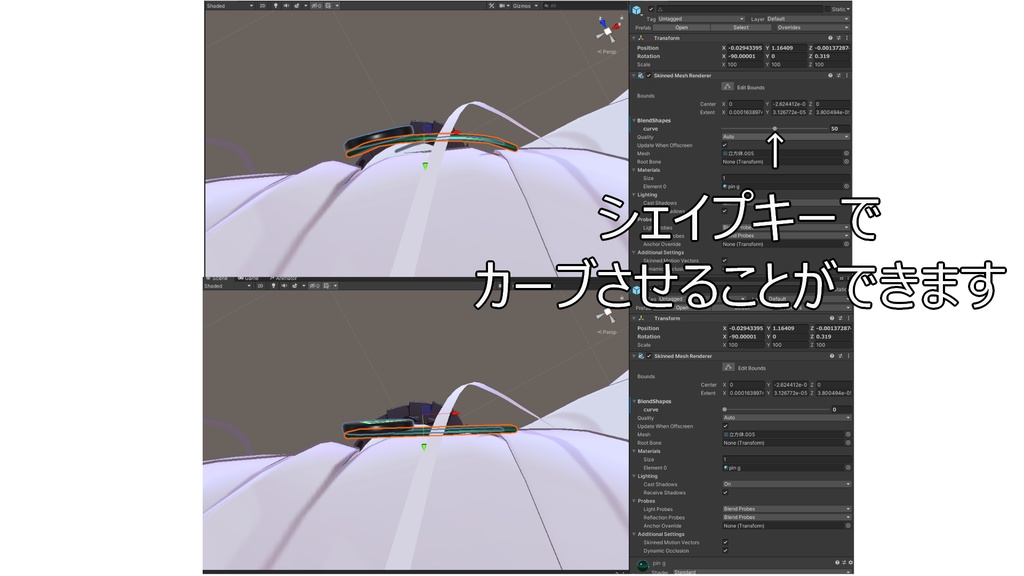Open Skinned Mesh Renderer help in upper Inspector
Screen dimensions: 1024x576
[x=830, y=76]
